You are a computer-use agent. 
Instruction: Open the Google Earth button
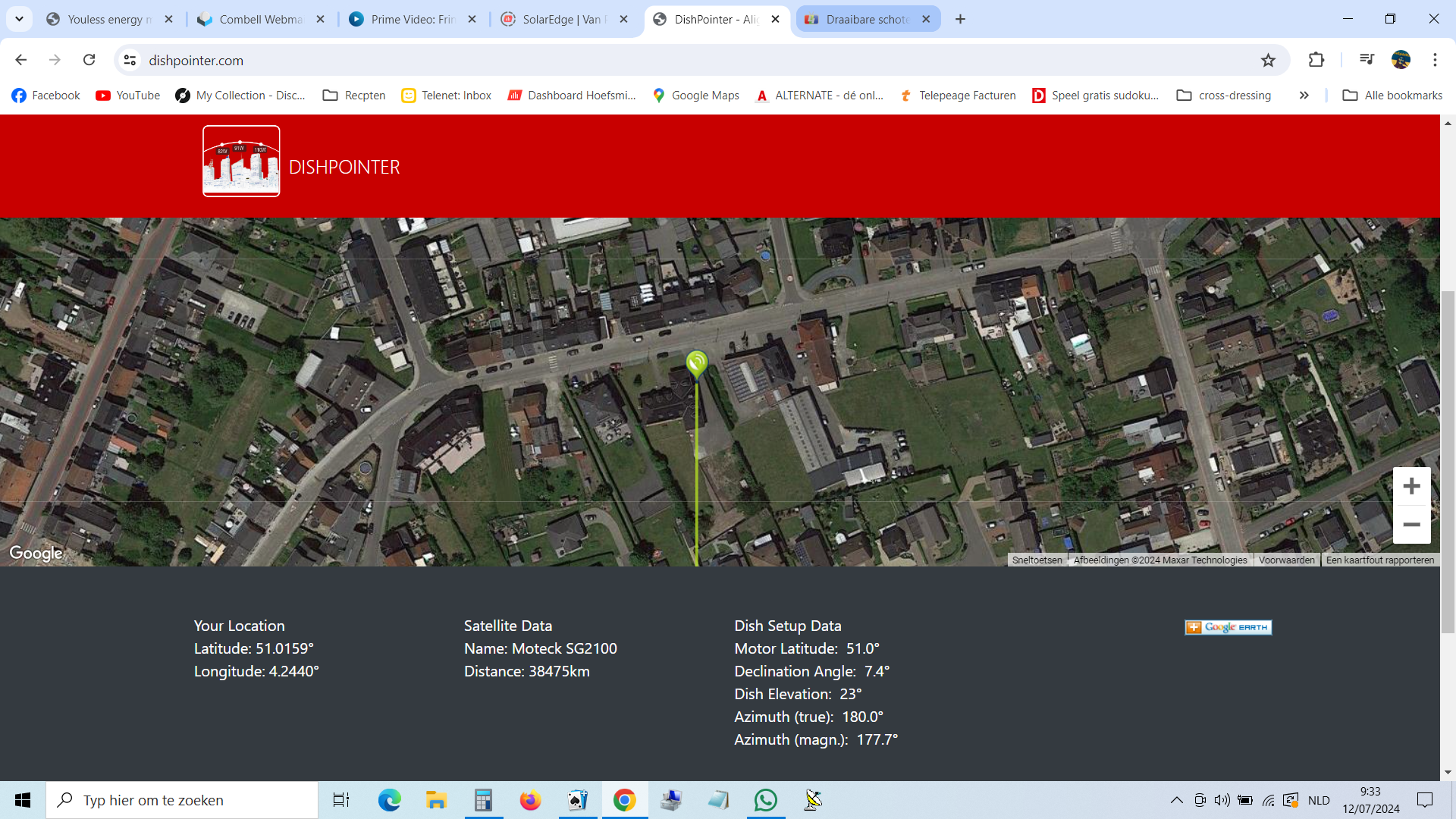[x=1228, y=627]
